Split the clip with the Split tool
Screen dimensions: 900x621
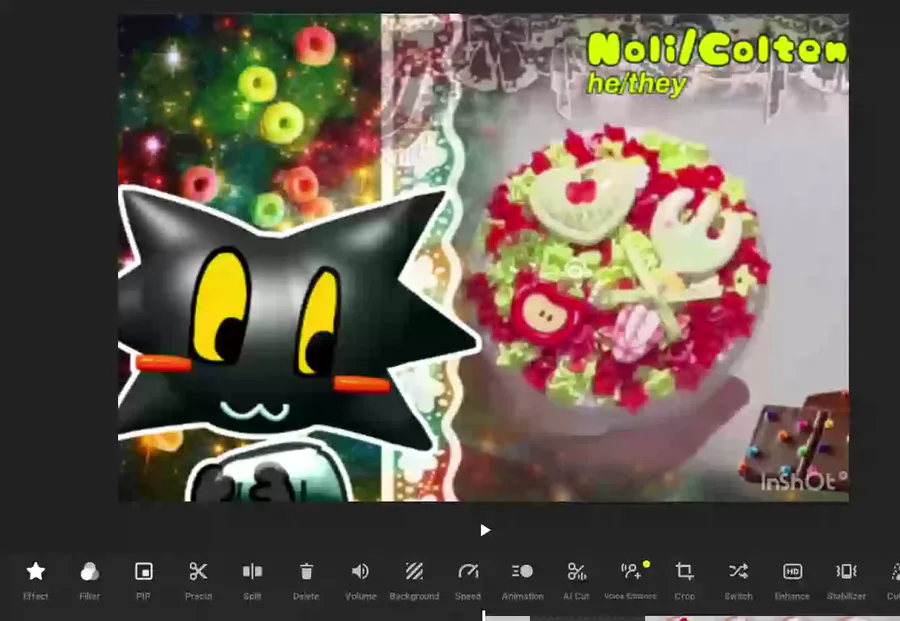pos(252,580)
